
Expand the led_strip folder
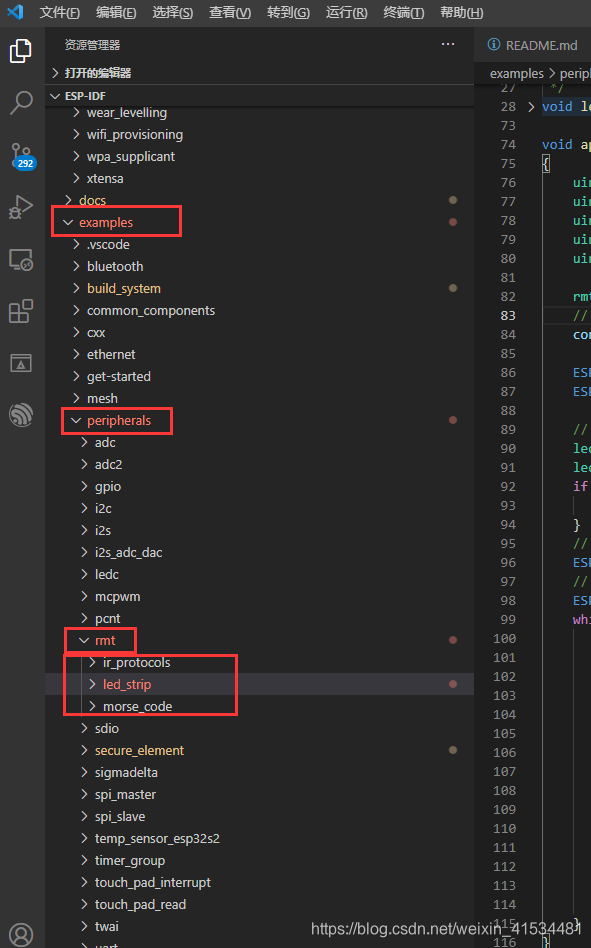pyautogui.click(x=260, y=684)
